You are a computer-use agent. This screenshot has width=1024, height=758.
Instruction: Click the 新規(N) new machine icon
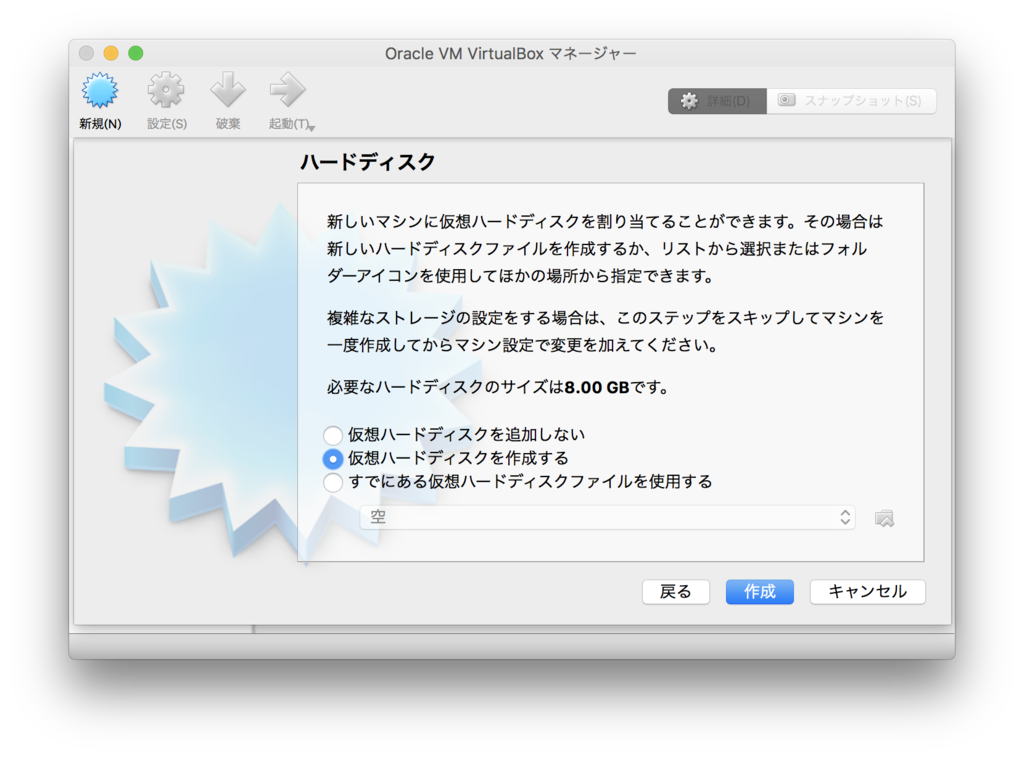[100, 91]
